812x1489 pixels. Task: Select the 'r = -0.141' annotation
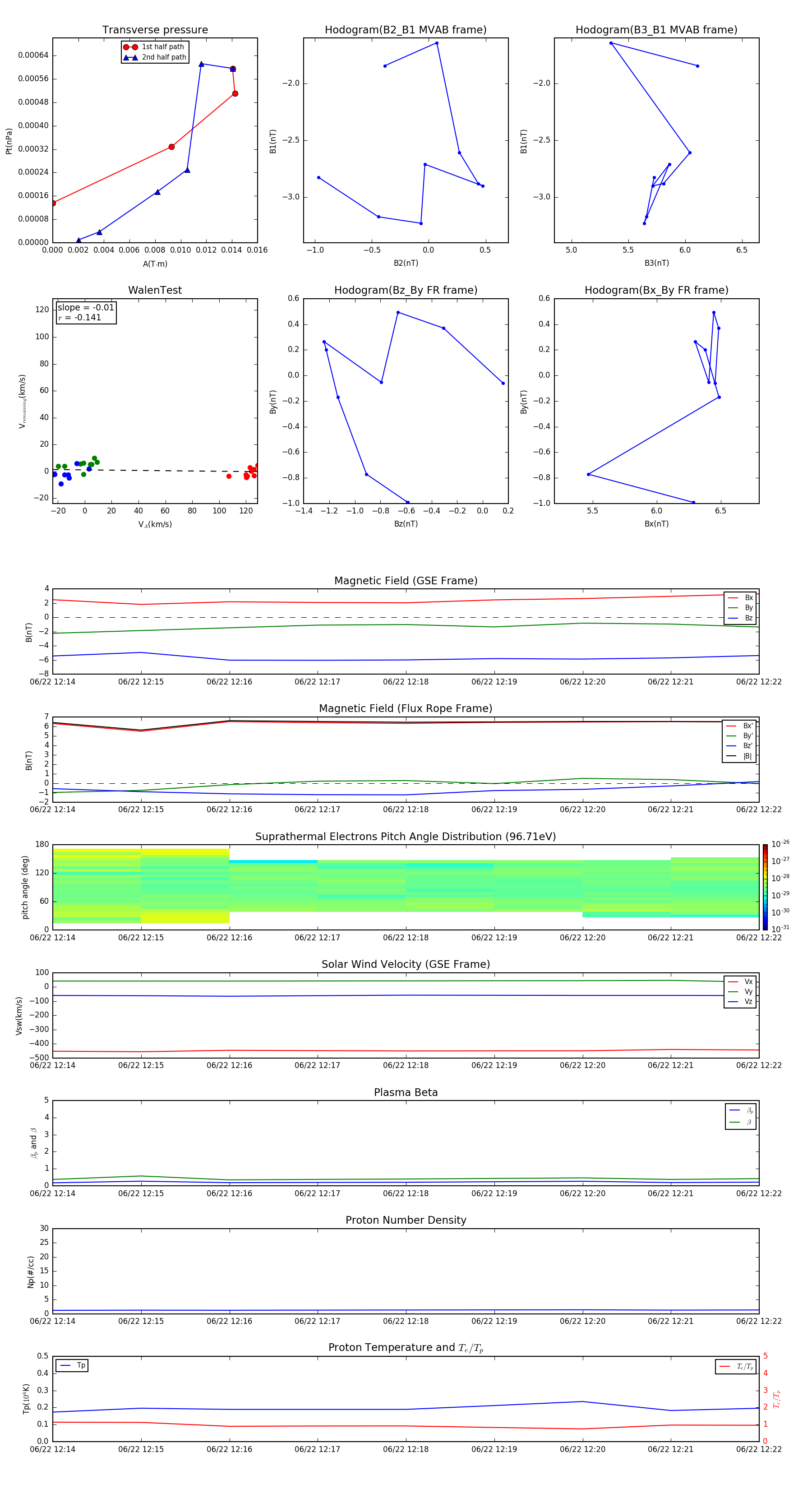[80, 317]
